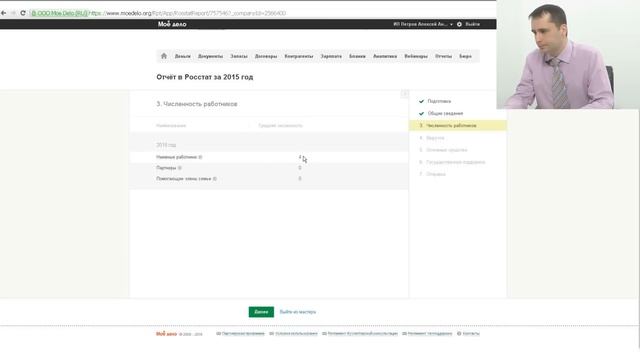Select step 6 Государственная поддержка
640x360 pixels.
coord(455,162)
